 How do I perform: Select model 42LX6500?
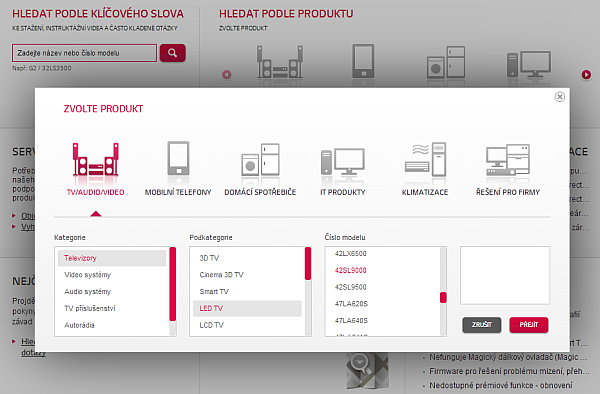pos(351,254)
